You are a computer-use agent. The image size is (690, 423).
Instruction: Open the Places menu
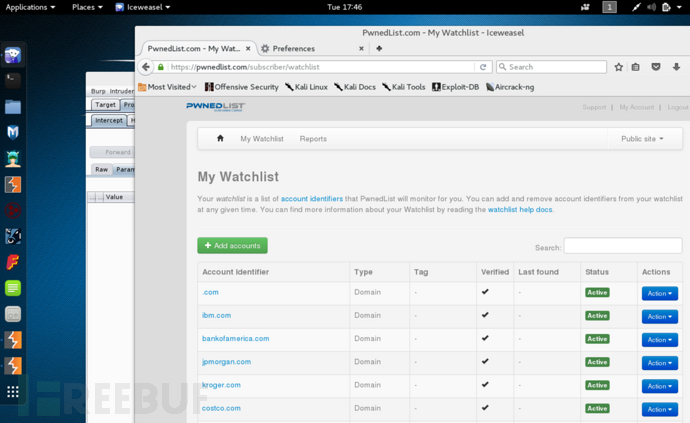[x=87, y=7]
